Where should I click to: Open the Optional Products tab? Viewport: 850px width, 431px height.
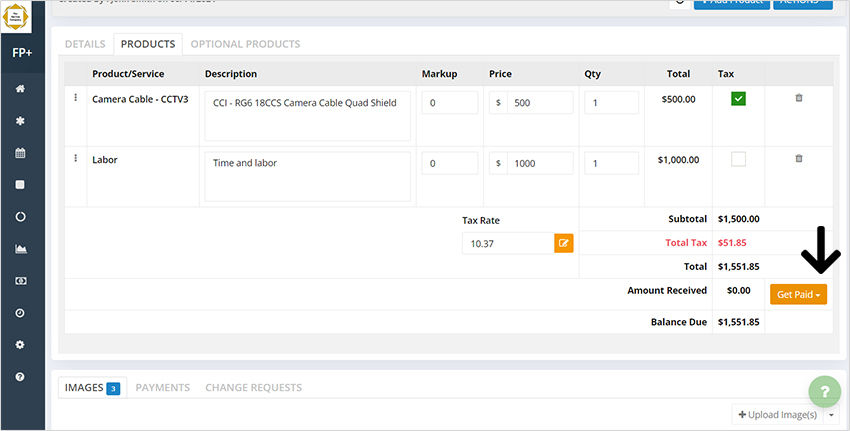click(246, 44)
